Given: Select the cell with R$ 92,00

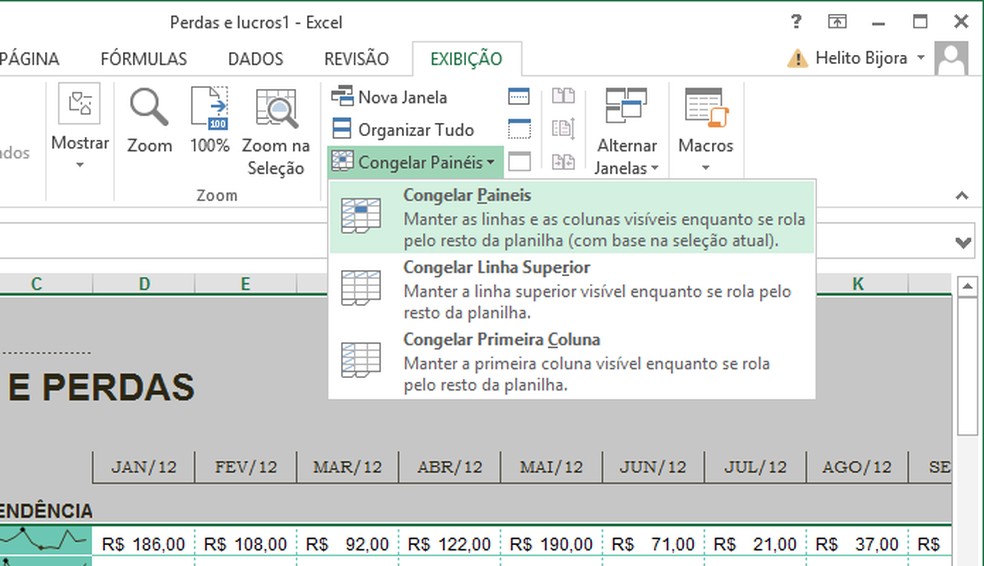Looking at the screenshot, I should click(x=347, y=543).
